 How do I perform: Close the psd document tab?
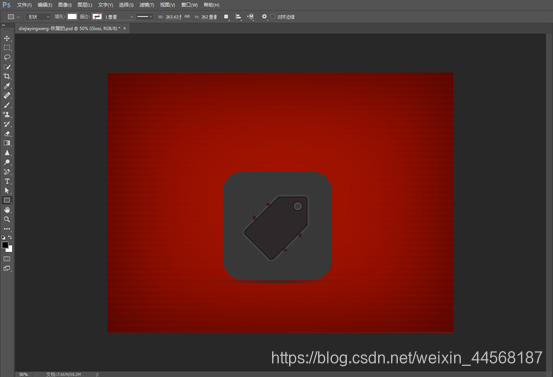pos(124,28)
